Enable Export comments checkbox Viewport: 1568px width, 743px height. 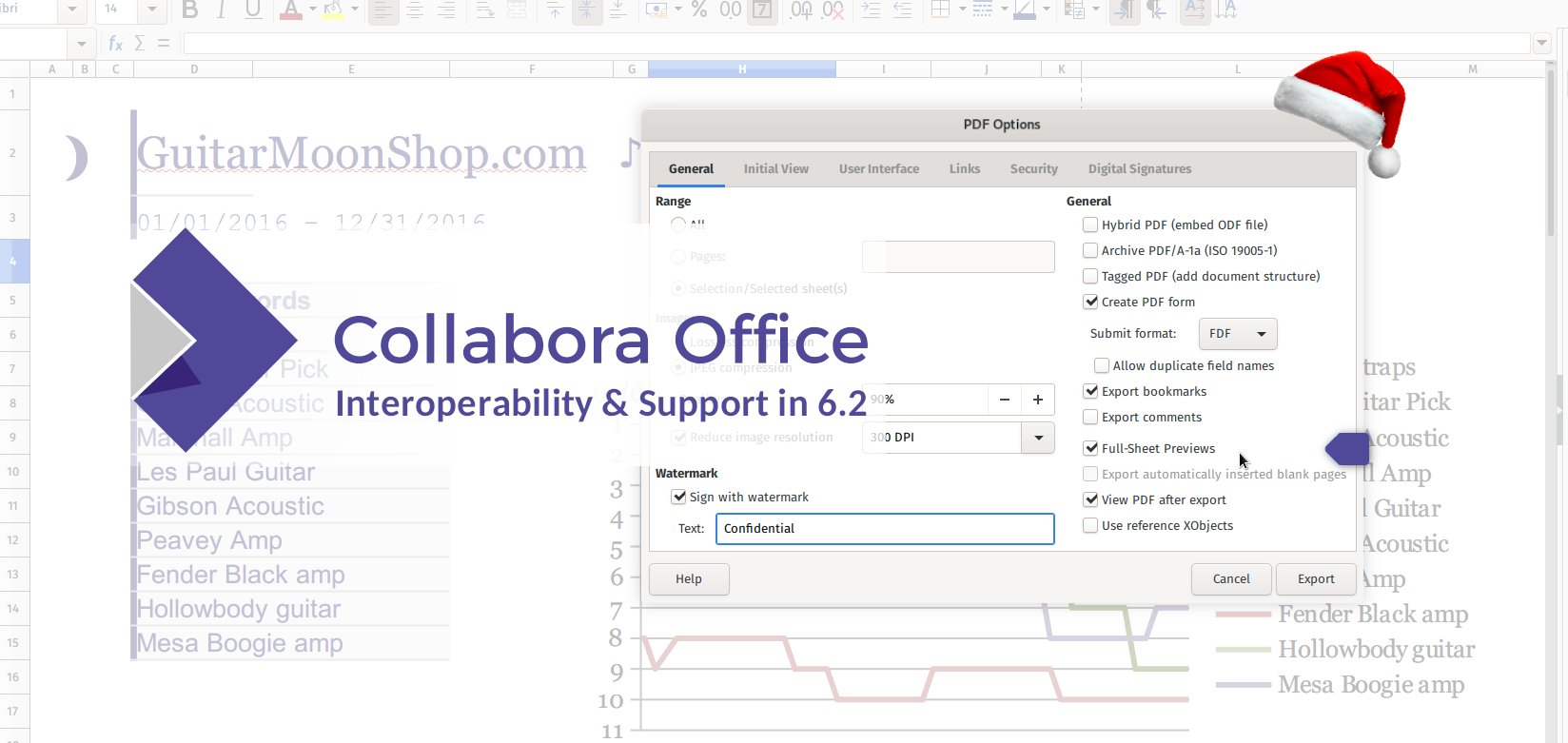(x=1090, y=417)
